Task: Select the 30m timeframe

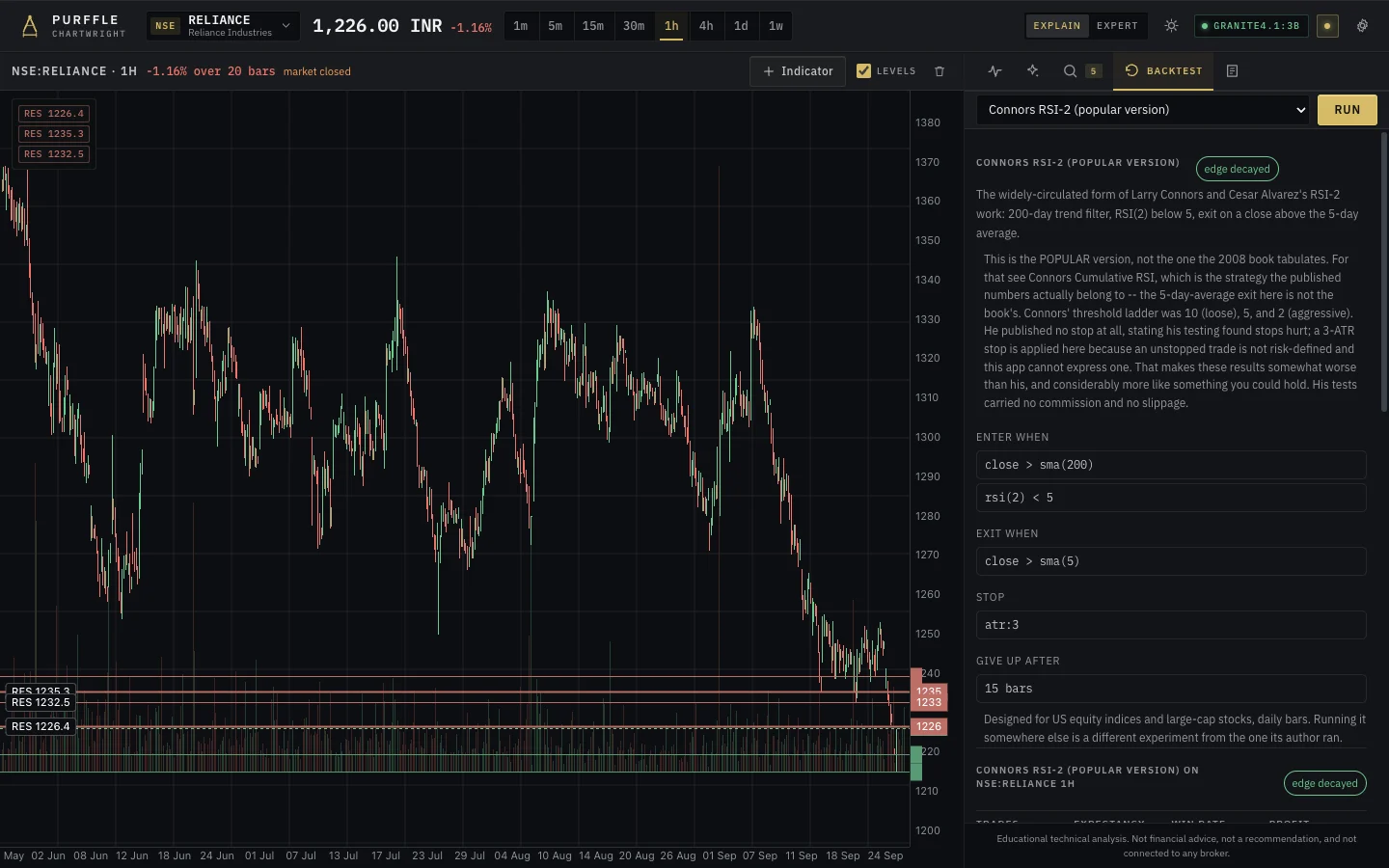Action: [634, 26]
